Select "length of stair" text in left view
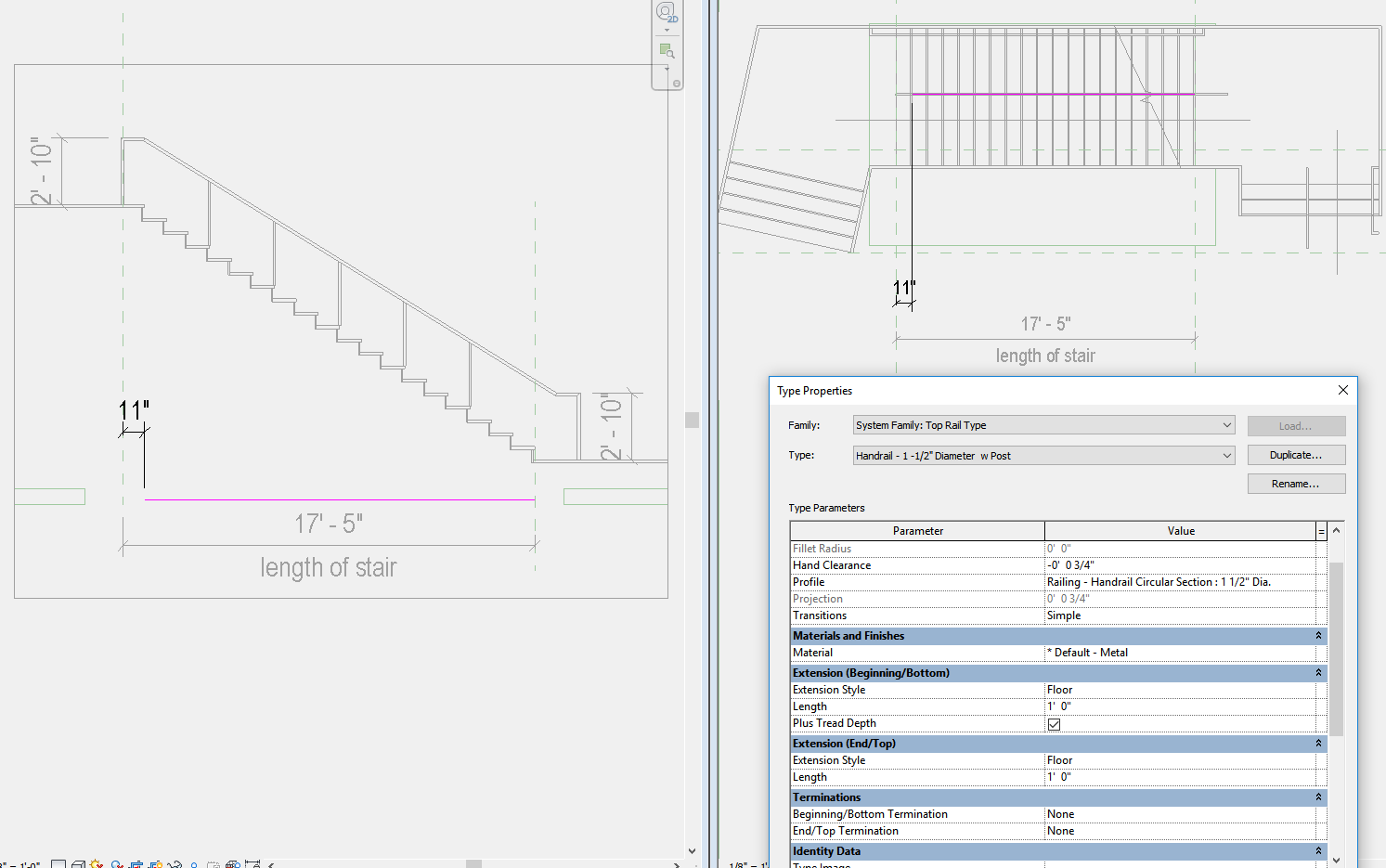This screenshot has width=1386, height=868. 329,567
